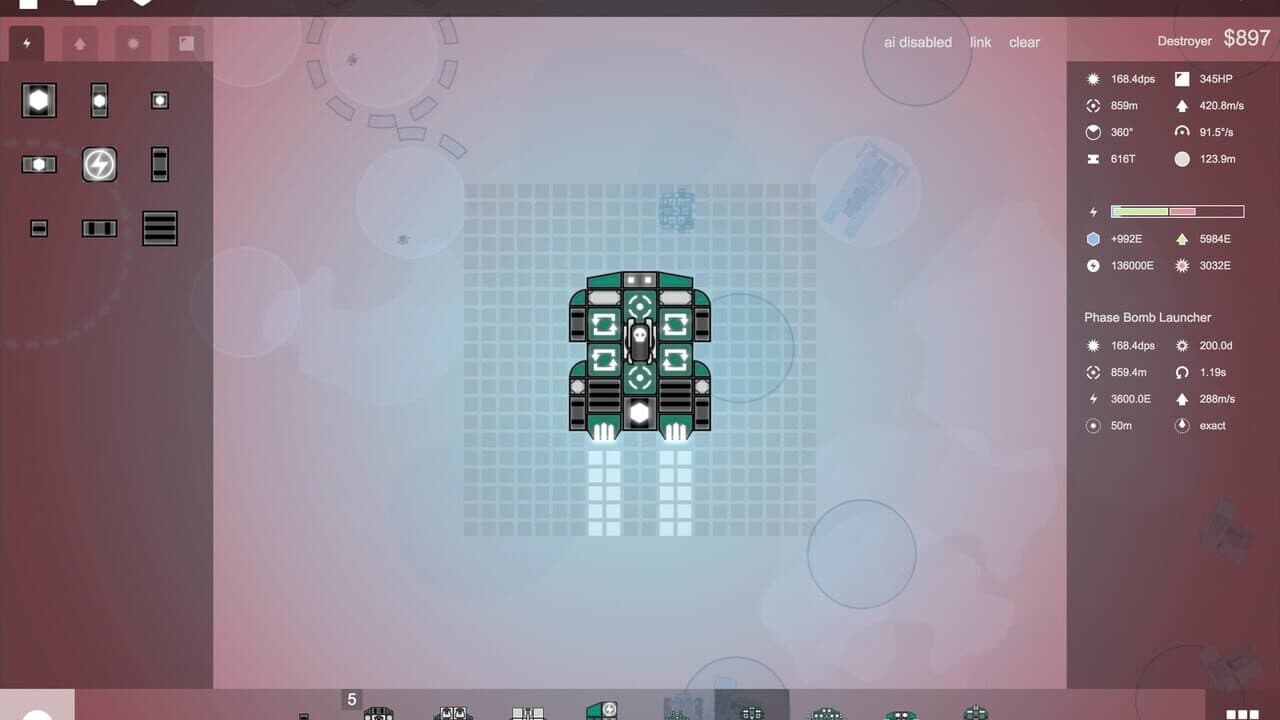The image size is (1280, 720).
Task: Click the upper-right rotating-arrows module on the ship
Action: [676, 324]
